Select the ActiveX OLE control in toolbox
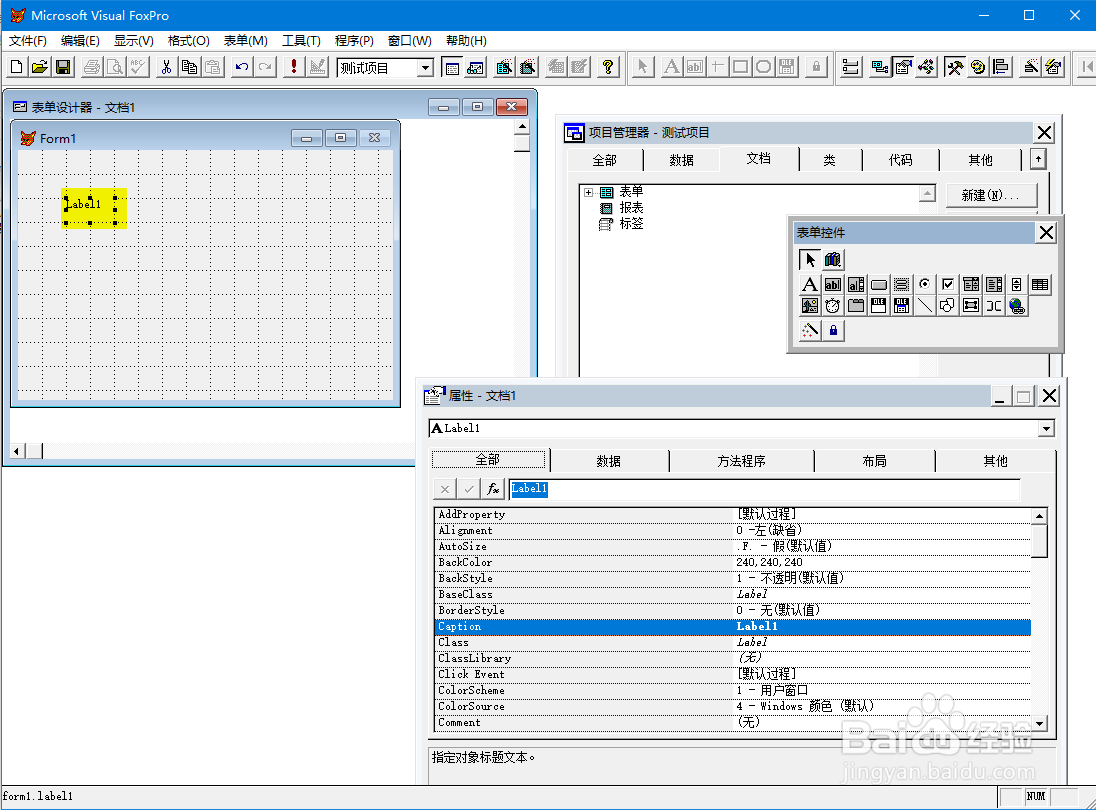The width and height of the screenshot is (1096, 810). point(879,306)
